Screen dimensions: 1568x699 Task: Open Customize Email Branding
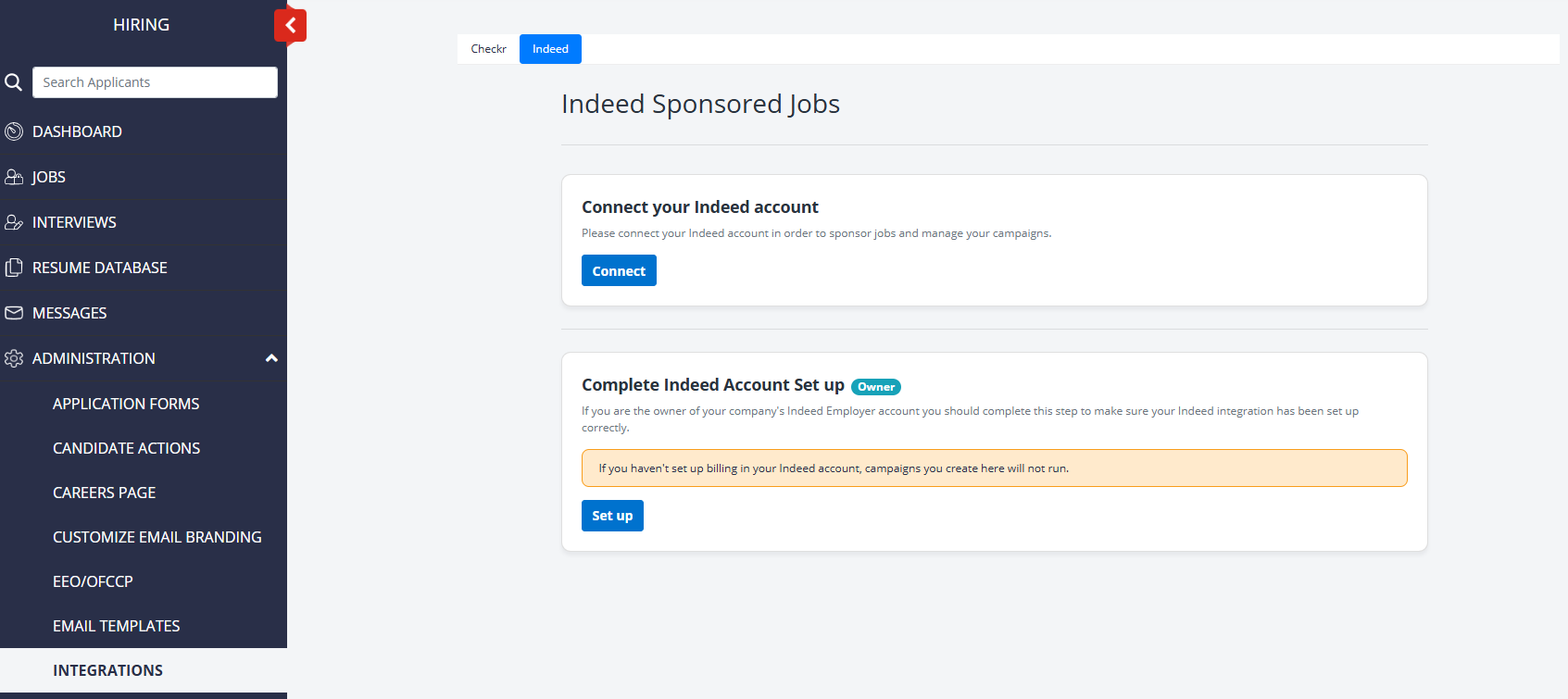point(157,537)
